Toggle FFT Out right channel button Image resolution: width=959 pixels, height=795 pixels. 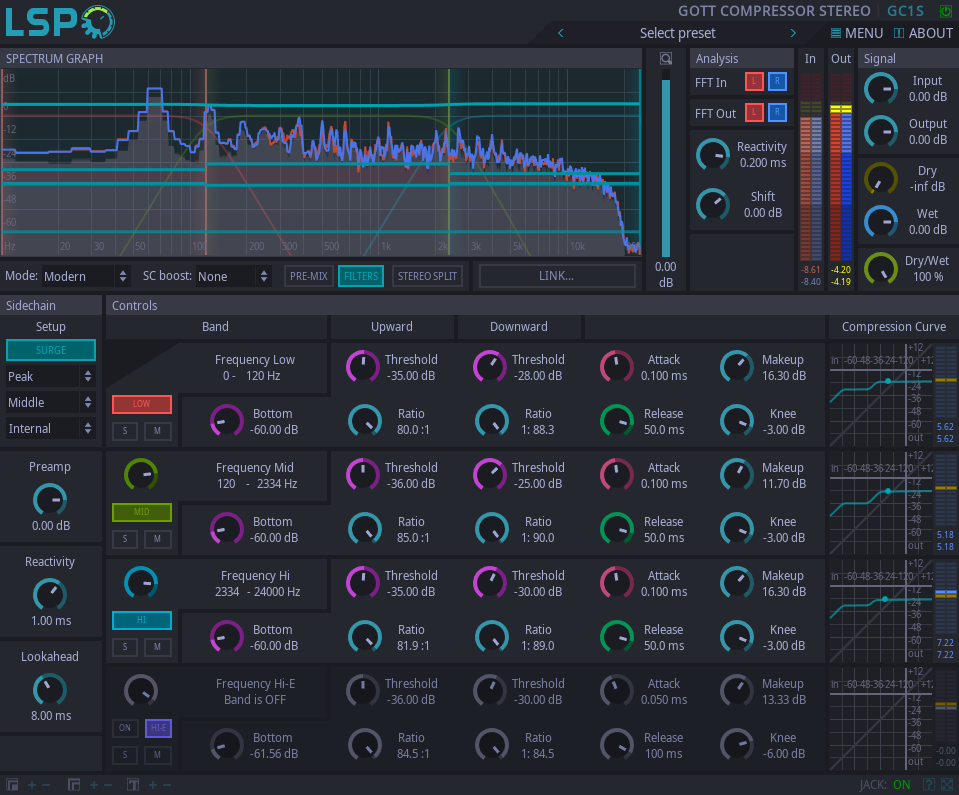[x=777, y=113]
